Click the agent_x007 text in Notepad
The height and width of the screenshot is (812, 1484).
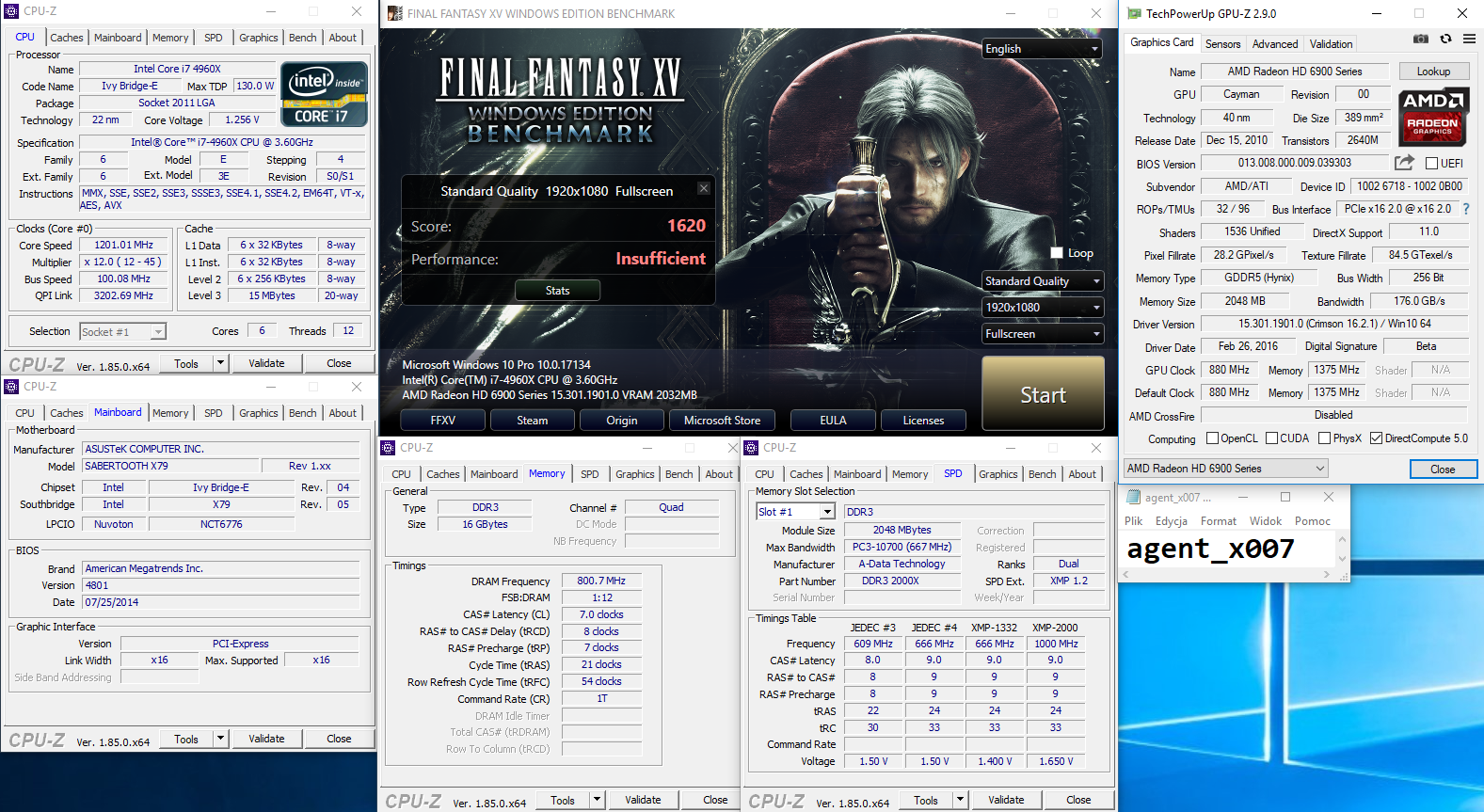pos(1210,549)
